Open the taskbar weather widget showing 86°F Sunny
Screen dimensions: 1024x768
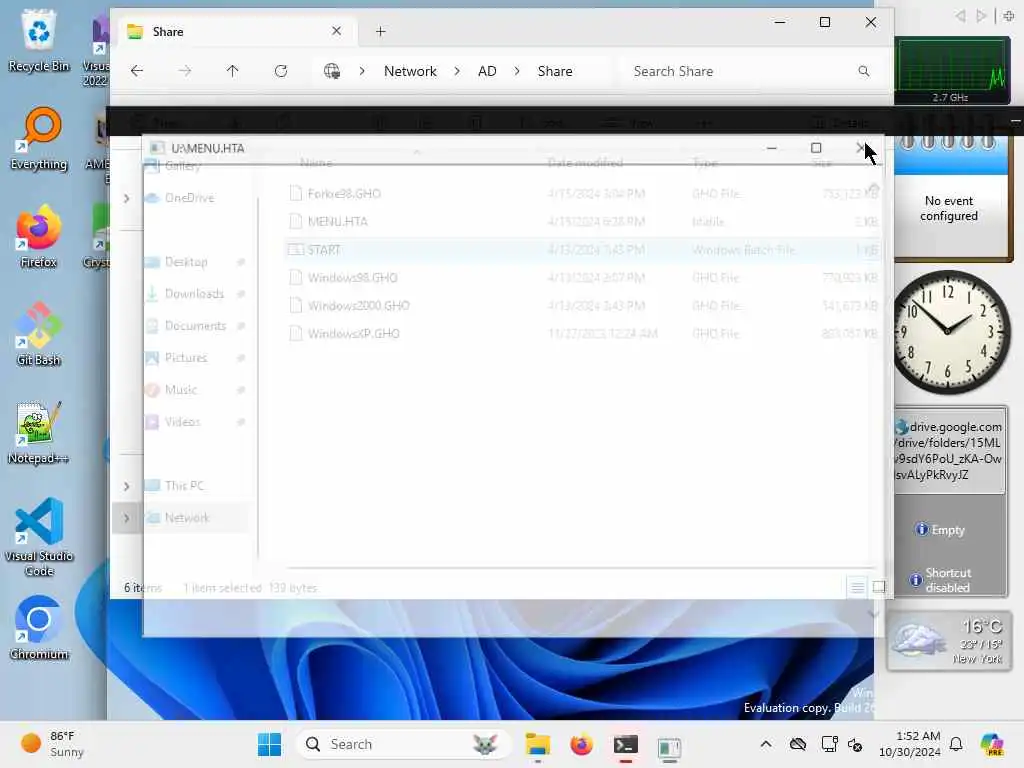pyautogui.click(x=52, y=744)
